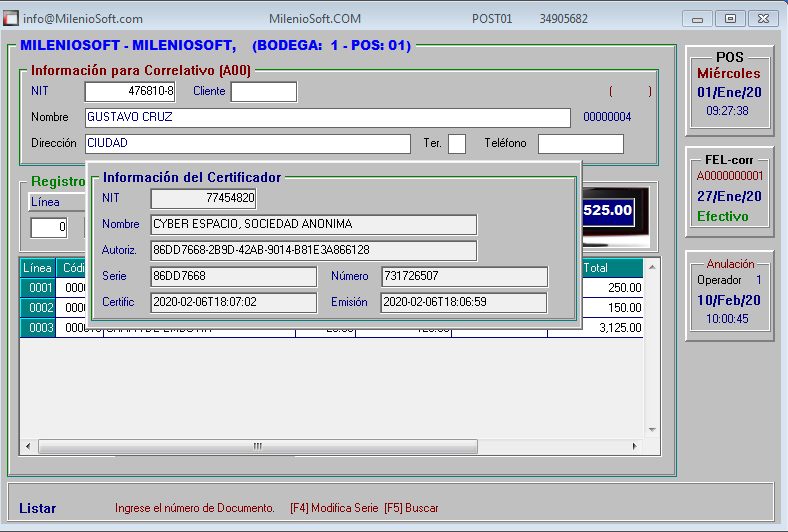Viewport: 788px width, 532px height.
Task: Click the FEL-corr number A0000000001
Action: click(730, 176)
